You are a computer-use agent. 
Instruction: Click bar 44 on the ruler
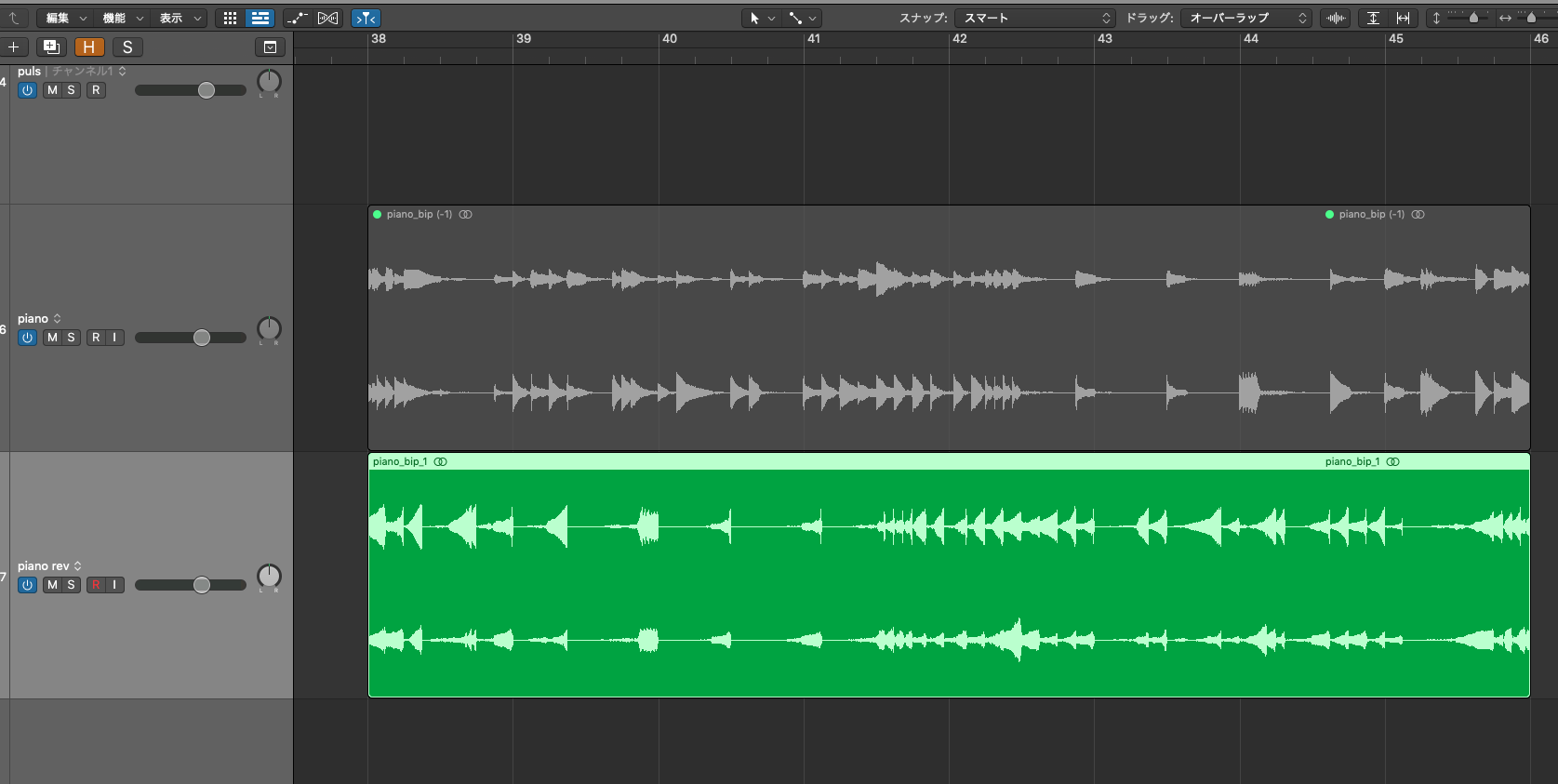(x=1251, y=39)
